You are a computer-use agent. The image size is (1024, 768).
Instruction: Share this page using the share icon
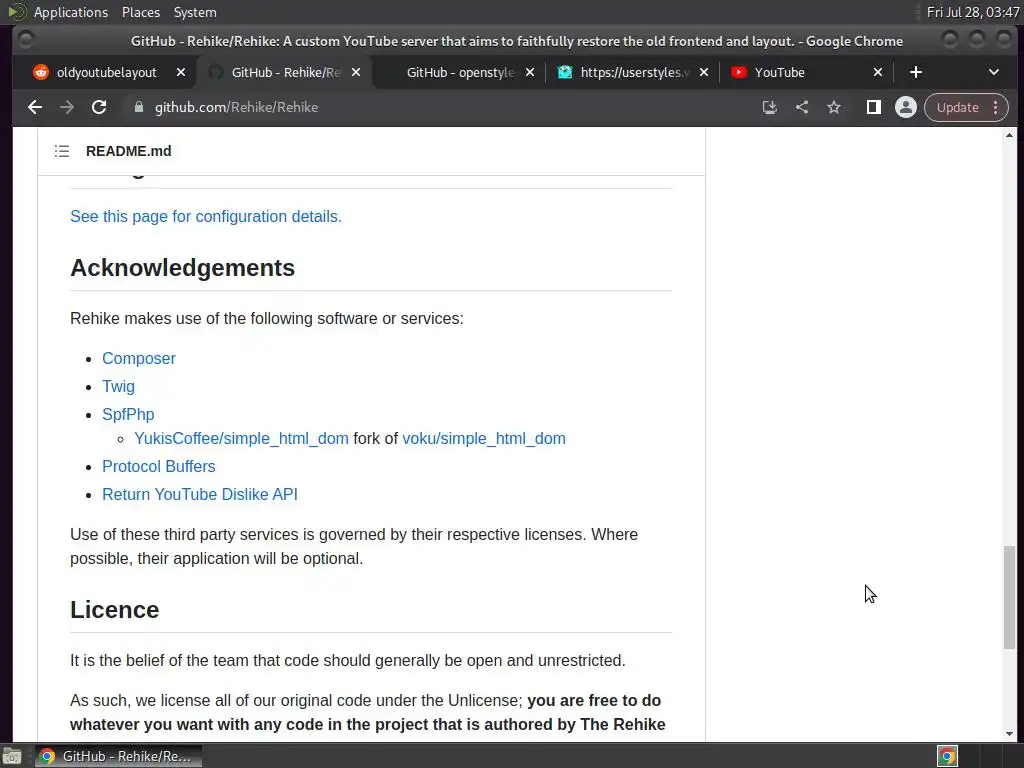pos(802,107)
